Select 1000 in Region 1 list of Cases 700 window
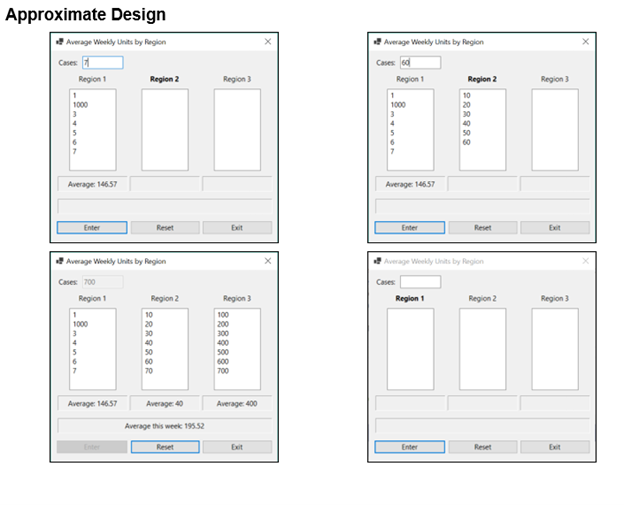The height and width of the screenshot is (505, 624). click(x=80, y=324)
